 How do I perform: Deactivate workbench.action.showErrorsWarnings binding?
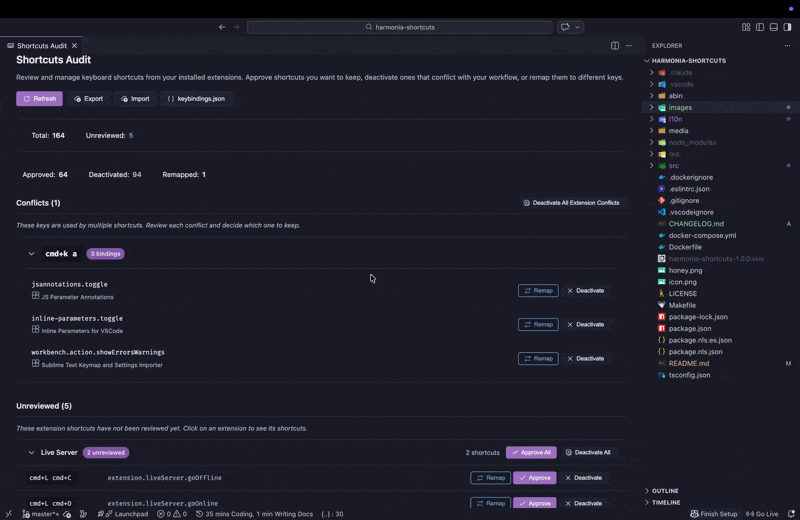[x=586, y=359]
